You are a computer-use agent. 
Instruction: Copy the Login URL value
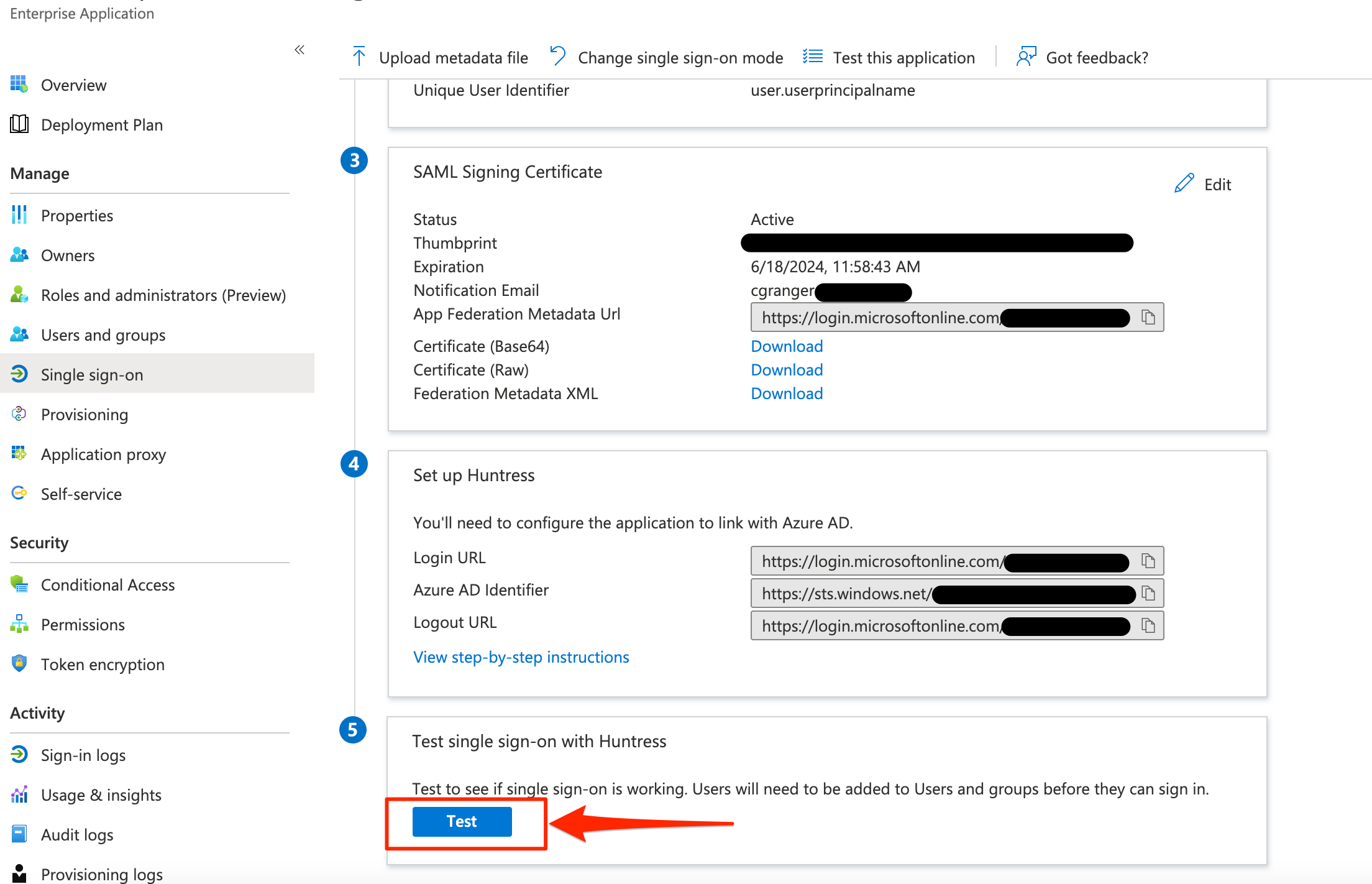click(x=1148, y=561)
